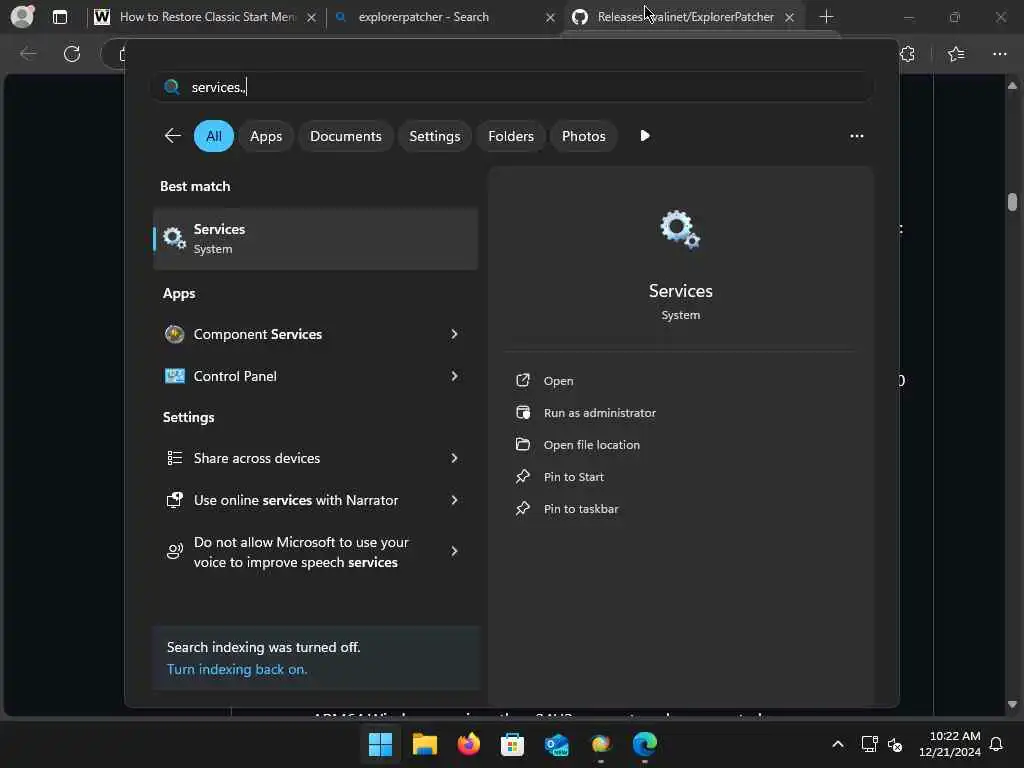Close the ExplorerPatcher Releases tab
Viewport: 1024px width, 768px height.
coord(789,17)
